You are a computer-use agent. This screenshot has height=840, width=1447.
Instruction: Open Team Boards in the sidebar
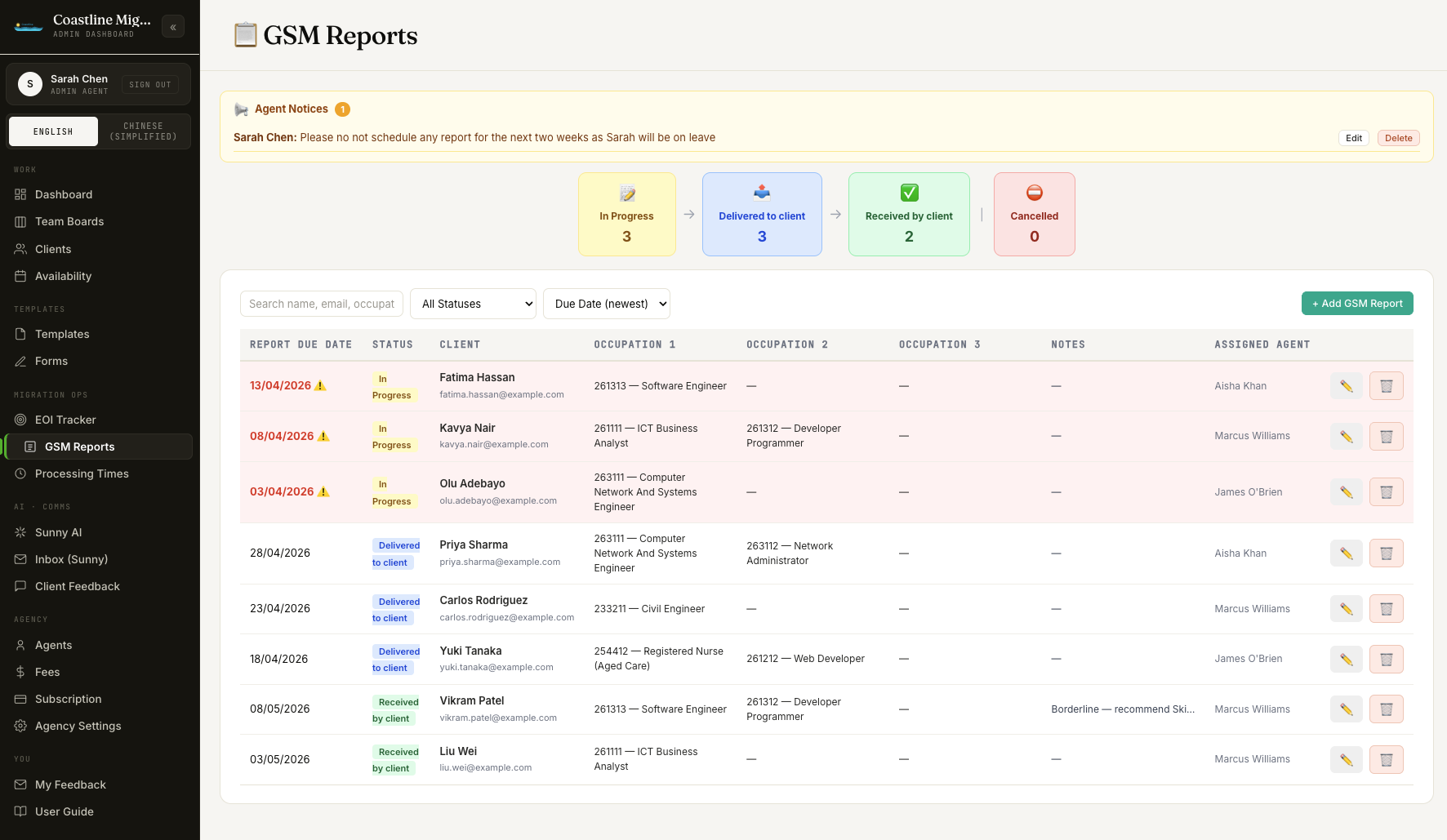[69, 221]
